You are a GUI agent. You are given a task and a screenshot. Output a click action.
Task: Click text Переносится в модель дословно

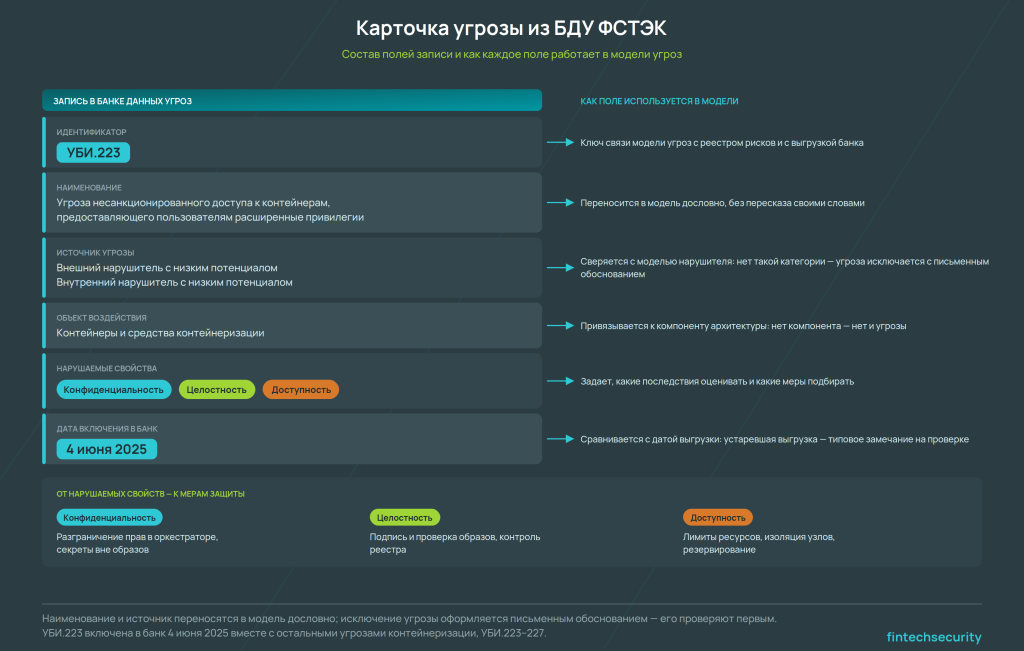coord(722,203)
